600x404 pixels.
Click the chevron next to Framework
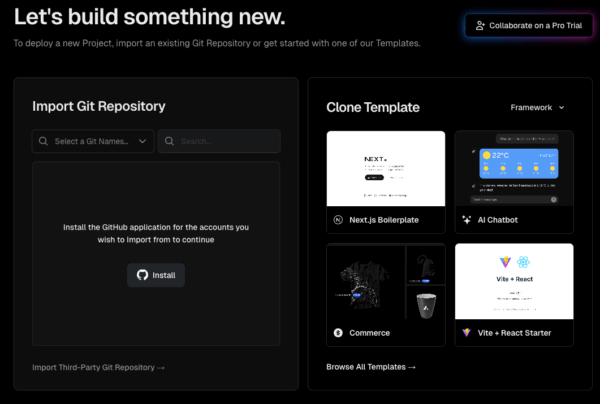[561, 108]
